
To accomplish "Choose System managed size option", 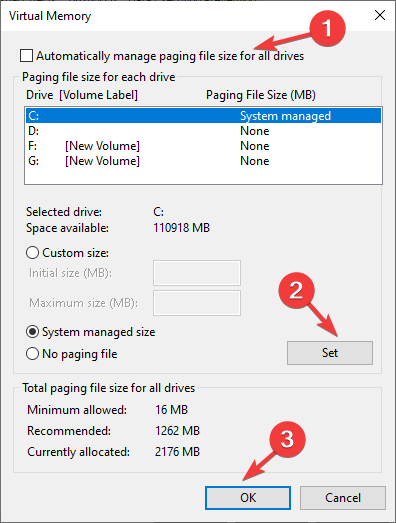I will click(x=32, y=332).
